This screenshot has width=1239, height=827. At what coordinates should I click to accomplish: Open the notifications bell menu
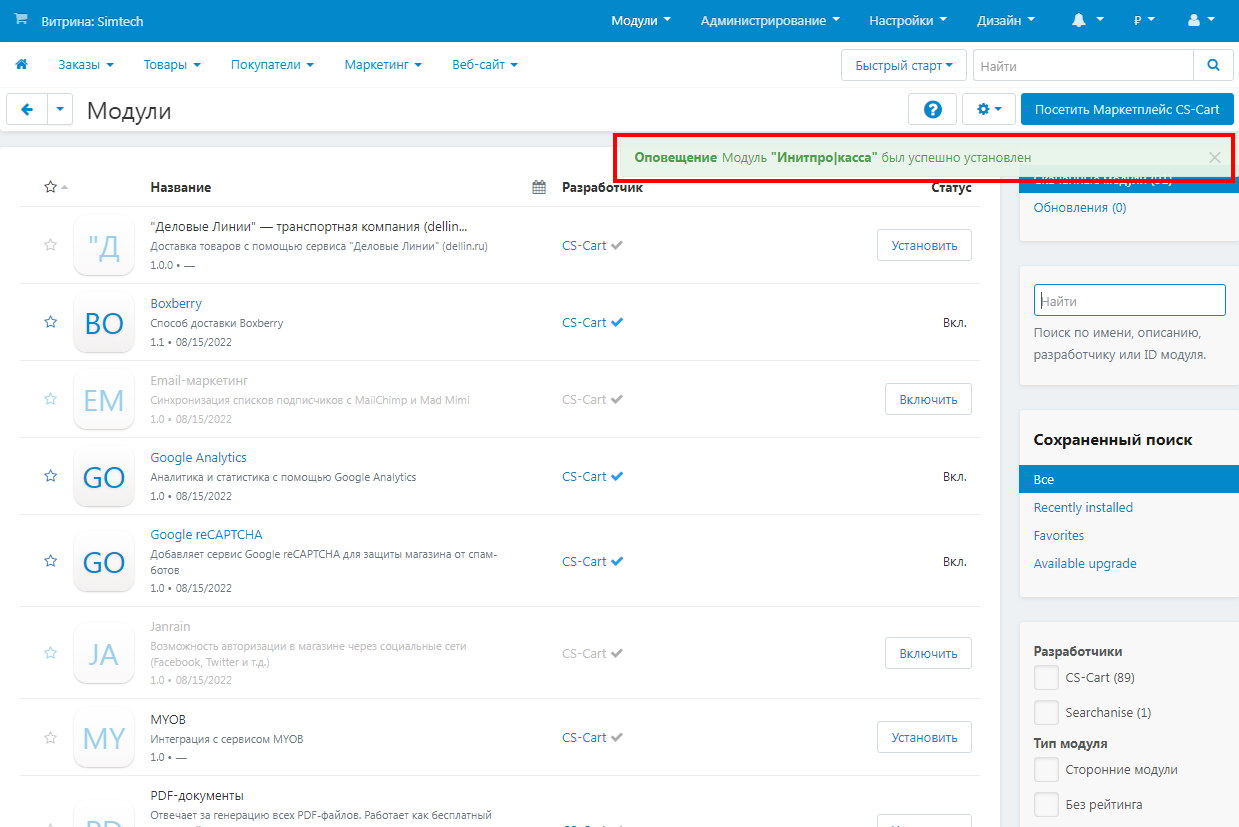click(x=1087, y=20)
